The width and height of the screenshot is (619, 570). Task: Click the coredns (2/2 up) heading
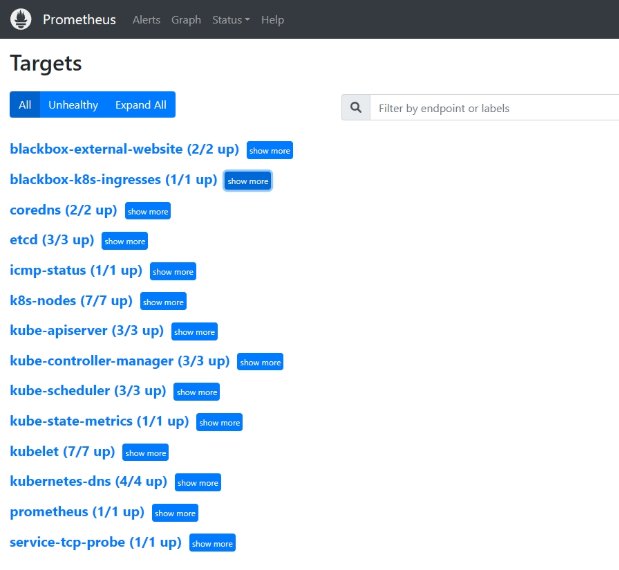[63, 210]
